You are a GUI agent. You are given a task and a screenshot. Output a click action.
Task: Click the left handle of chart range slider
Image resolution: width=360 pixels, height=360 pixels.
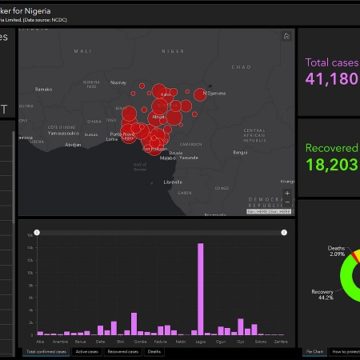point(37,232)
